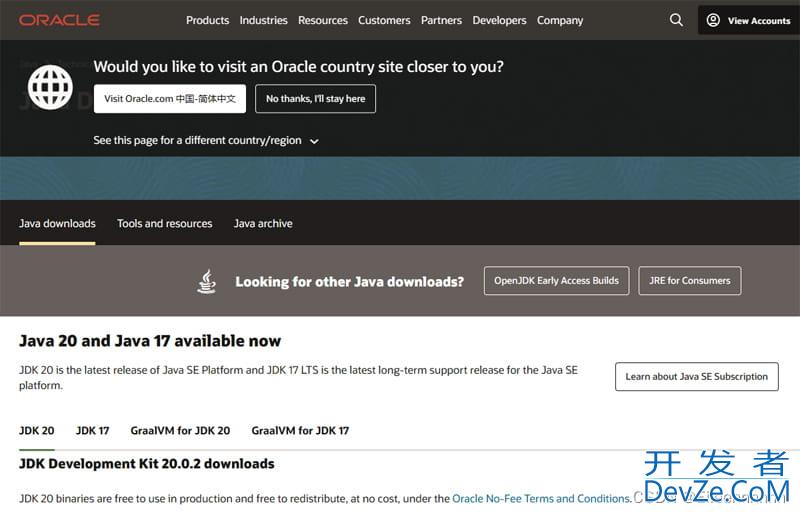
Task: Open the Developers menu
Action: click(x=499, y=20)
